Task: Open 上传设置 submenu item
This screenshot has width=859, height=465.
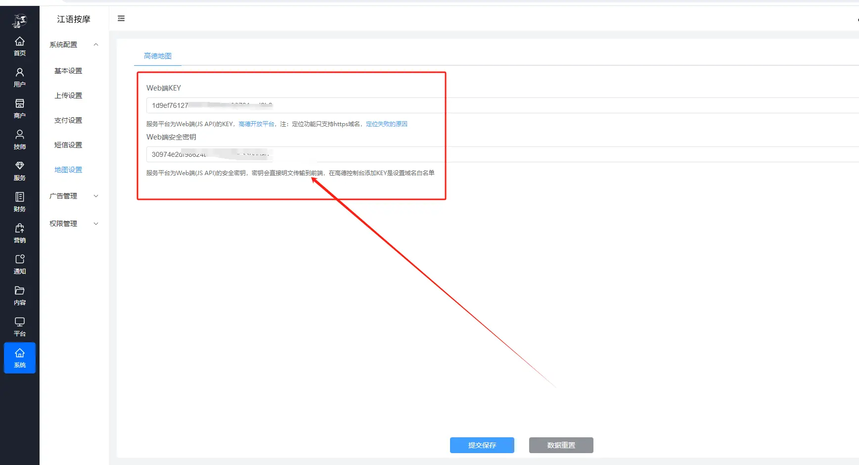Action: pos(68,95)
